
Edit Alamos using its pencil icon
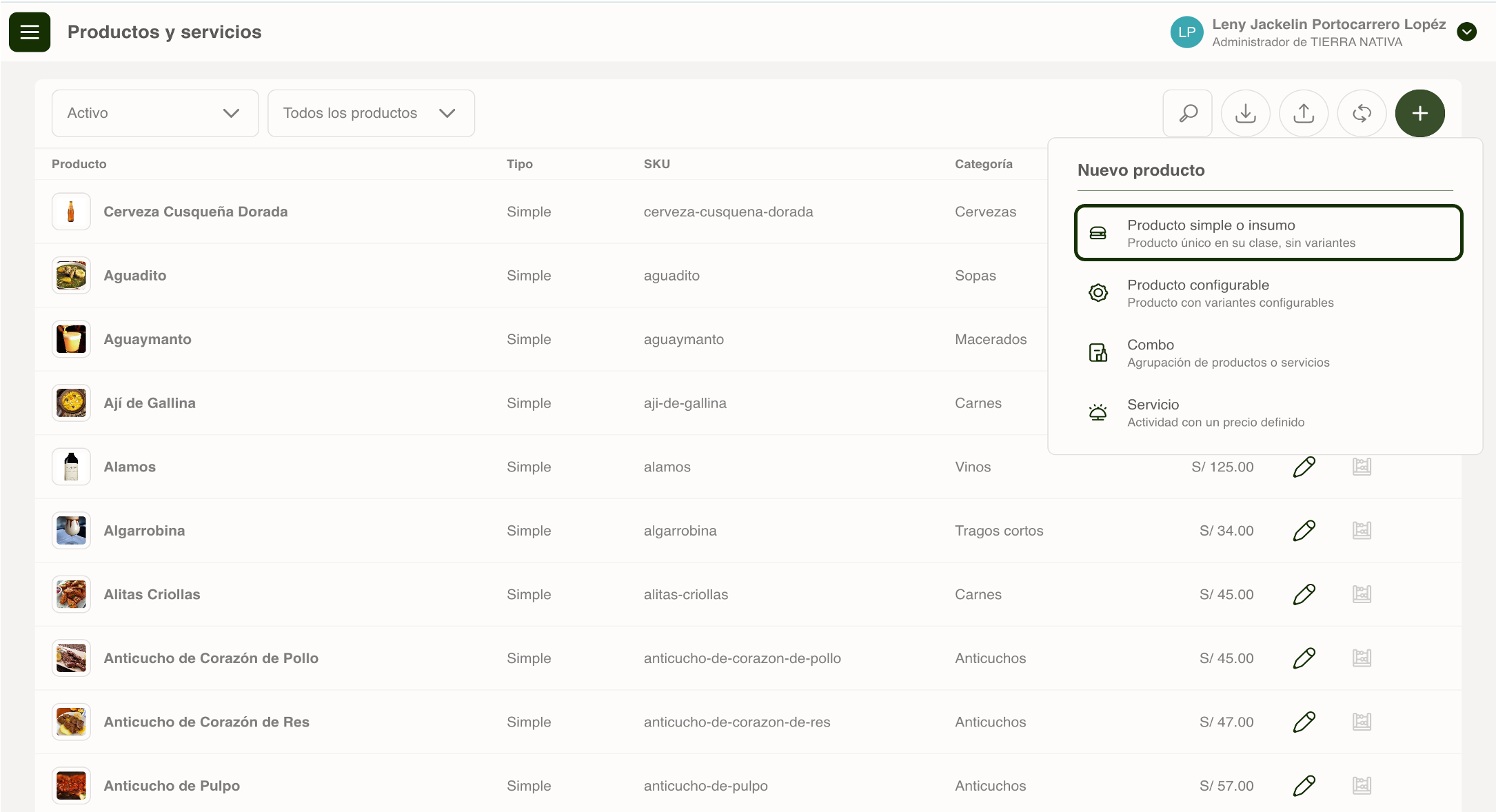pos(1304,467)
